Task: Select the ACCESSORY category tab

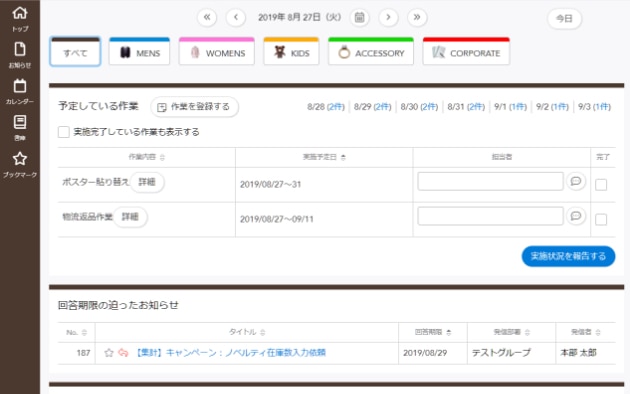Action: point(371,52)
